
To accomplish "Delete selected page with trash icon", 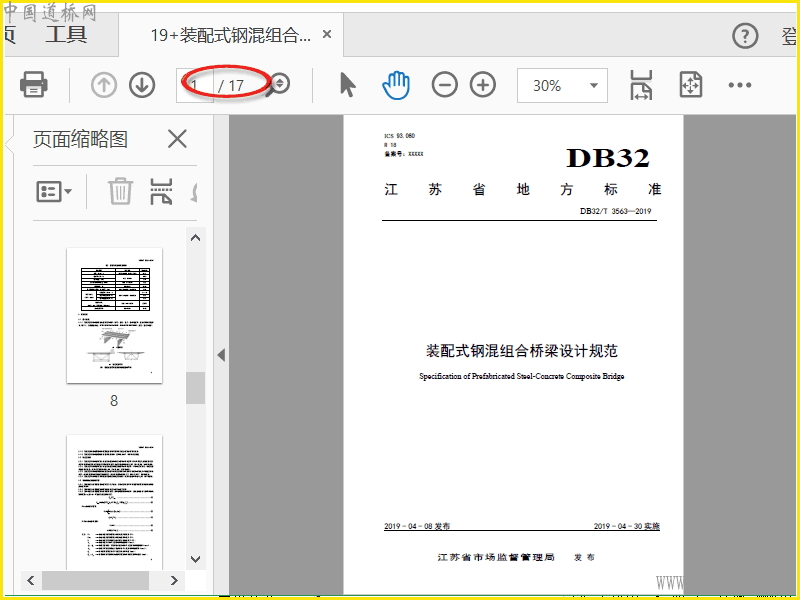I will pyautogui.click(x=120, y=191).
